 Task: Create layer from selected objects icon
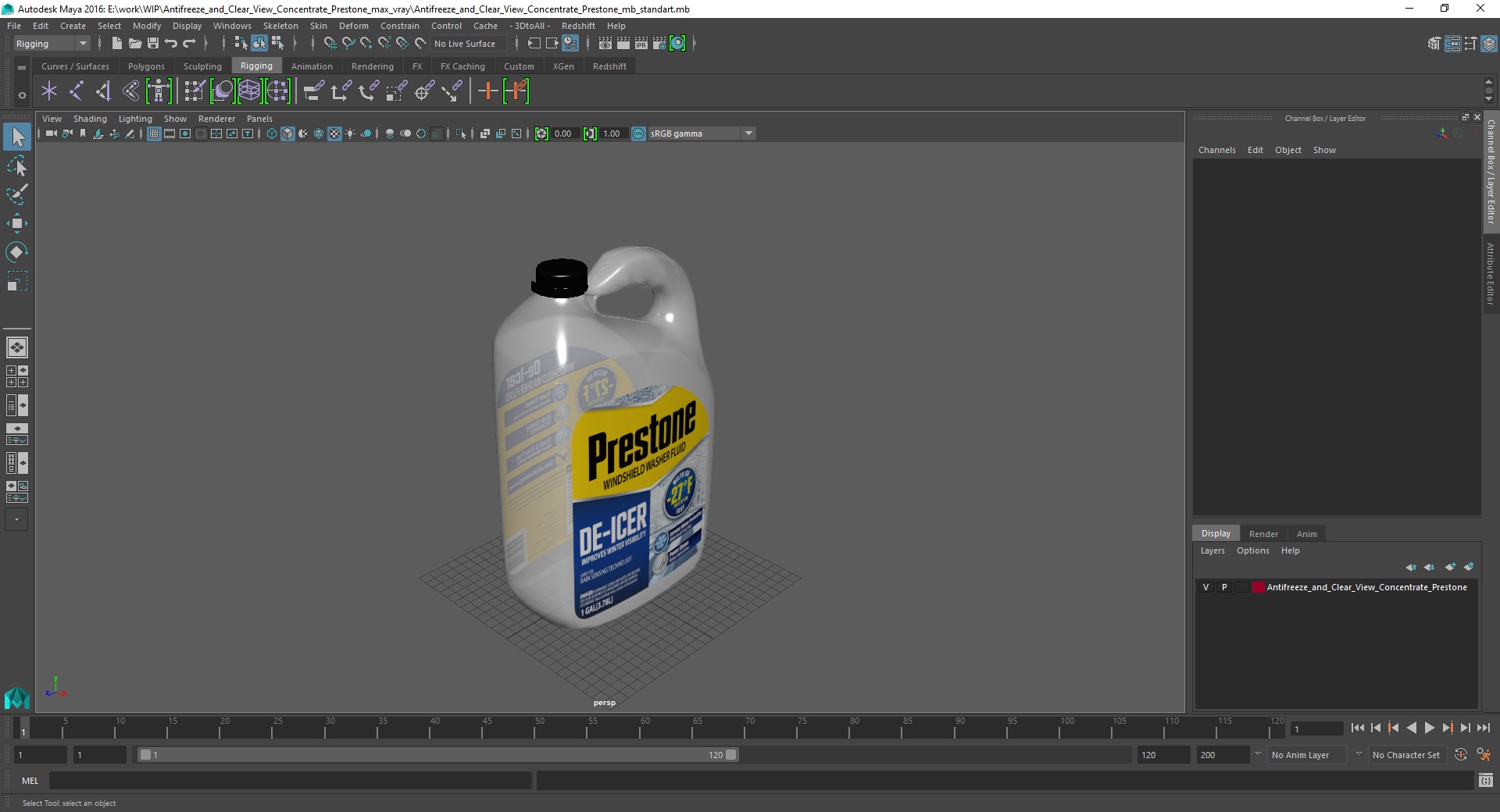1469,567
